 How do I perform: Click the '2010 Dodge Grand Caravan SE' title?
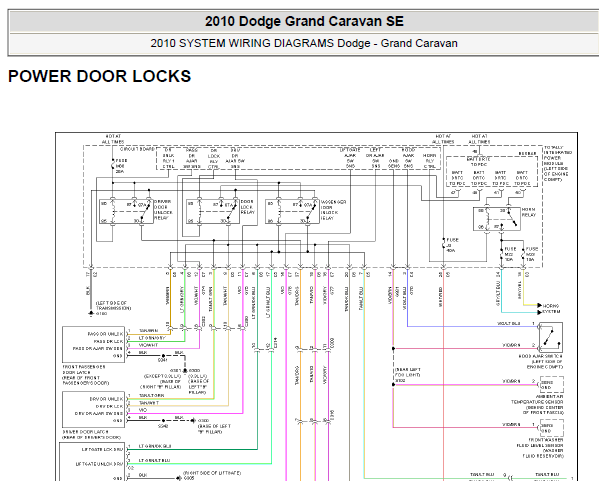[x=304, y=21]
